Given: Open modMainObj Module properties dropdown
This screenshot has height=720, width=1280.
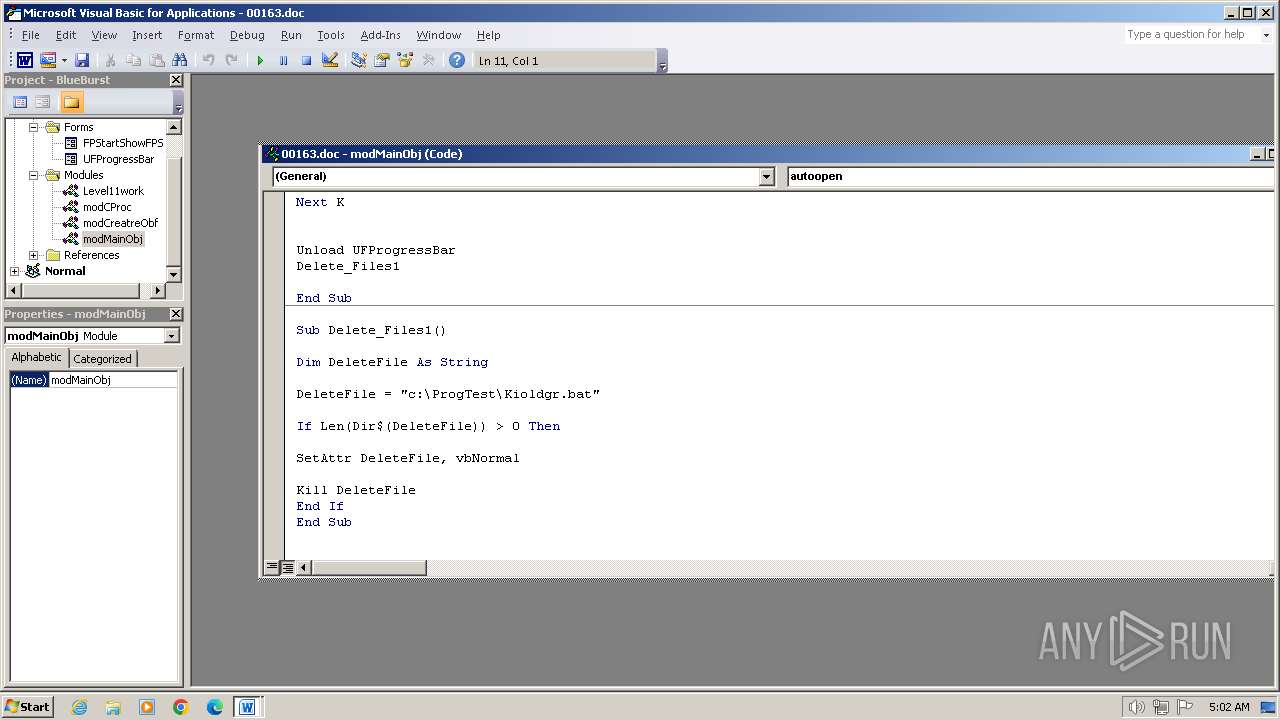Looking at the screenshot, I should (x=172, y=336).
